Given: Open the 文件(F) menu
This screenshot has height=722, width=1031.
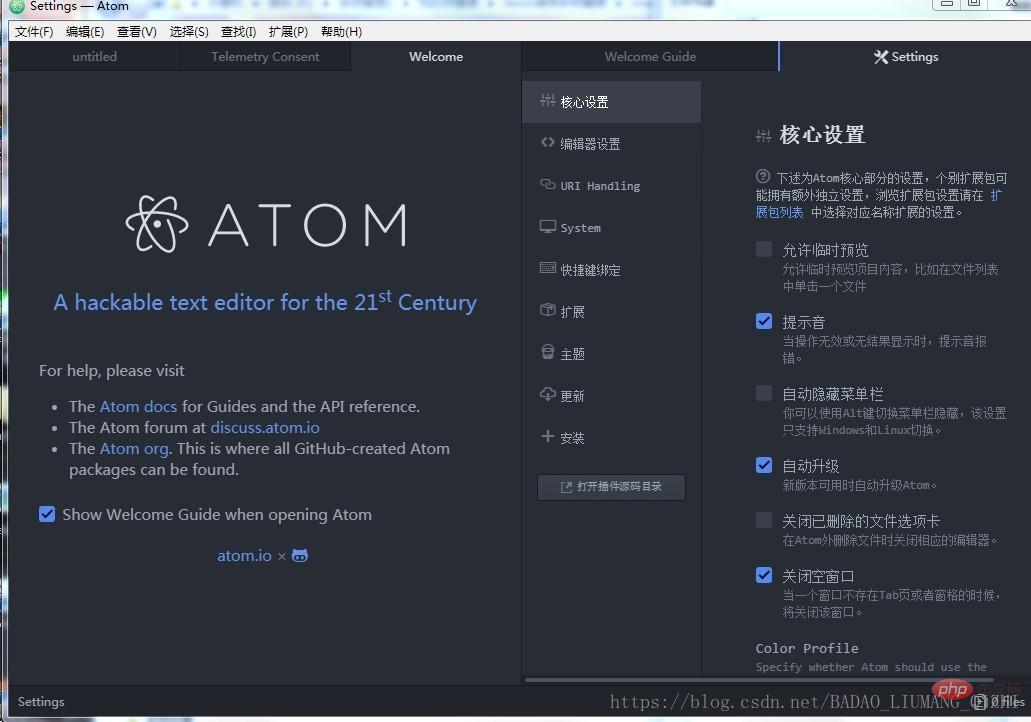Looking at the screenshot, I should click(34, 32).
